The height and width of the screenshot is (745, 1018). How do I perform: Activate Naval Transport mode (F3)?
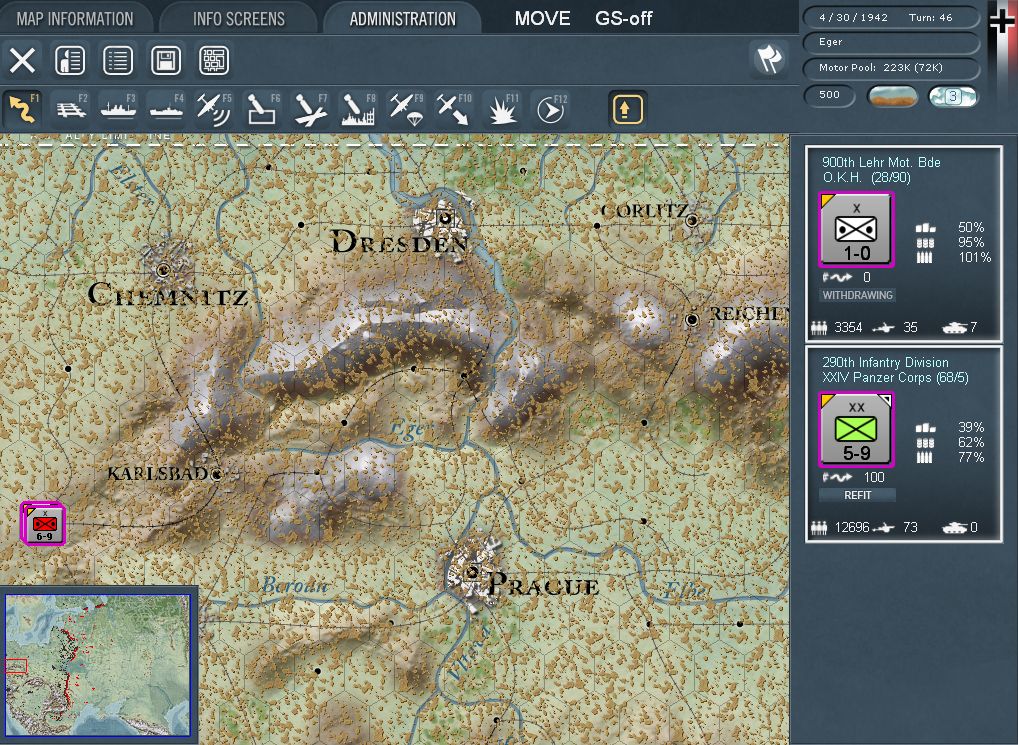(x=119, y=109)
